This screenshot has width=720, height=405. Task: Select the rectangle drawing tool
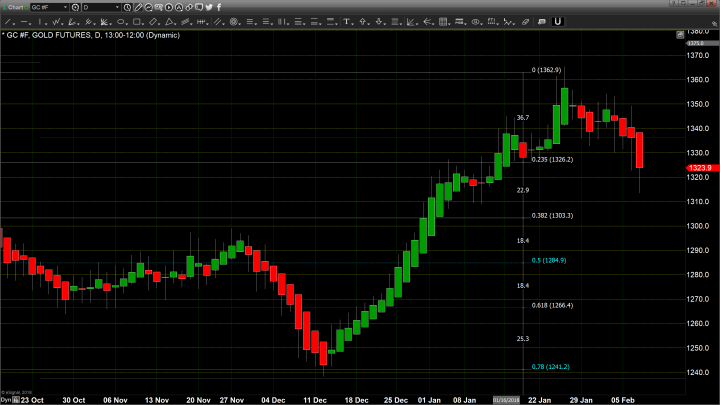click(136, 20)
